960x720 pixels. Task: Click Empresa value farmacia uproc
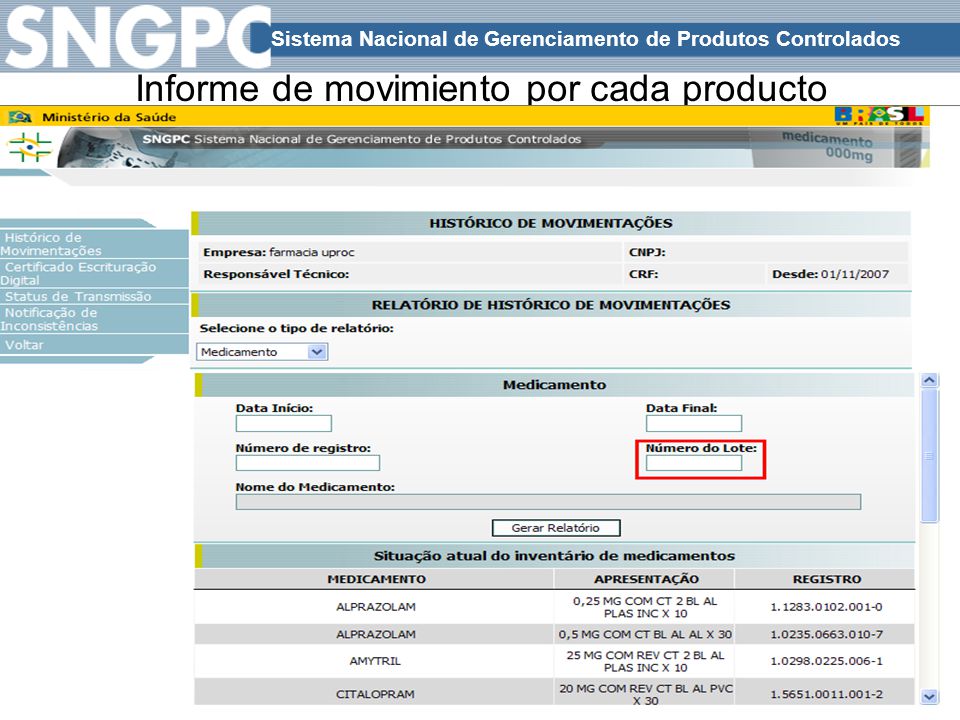(312, 252)
